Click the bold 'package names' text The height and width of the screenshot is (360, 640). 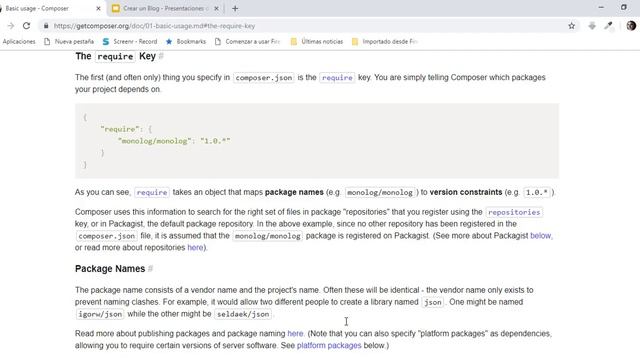point(294,192)
